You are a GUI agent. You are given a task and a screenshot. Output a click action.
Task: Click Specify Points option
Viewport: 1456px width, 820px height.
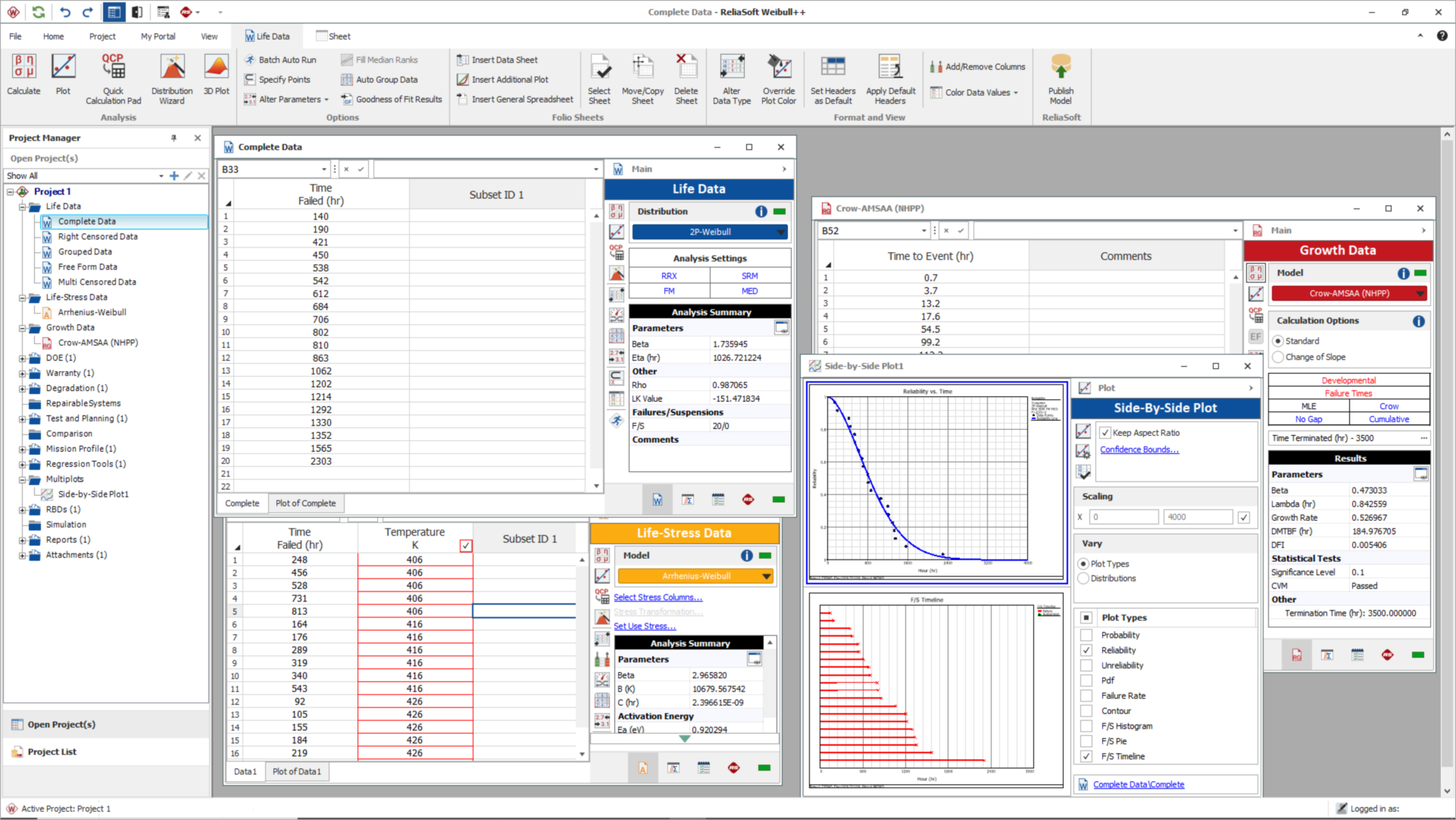pyautogui.click(x=277, y=80)
